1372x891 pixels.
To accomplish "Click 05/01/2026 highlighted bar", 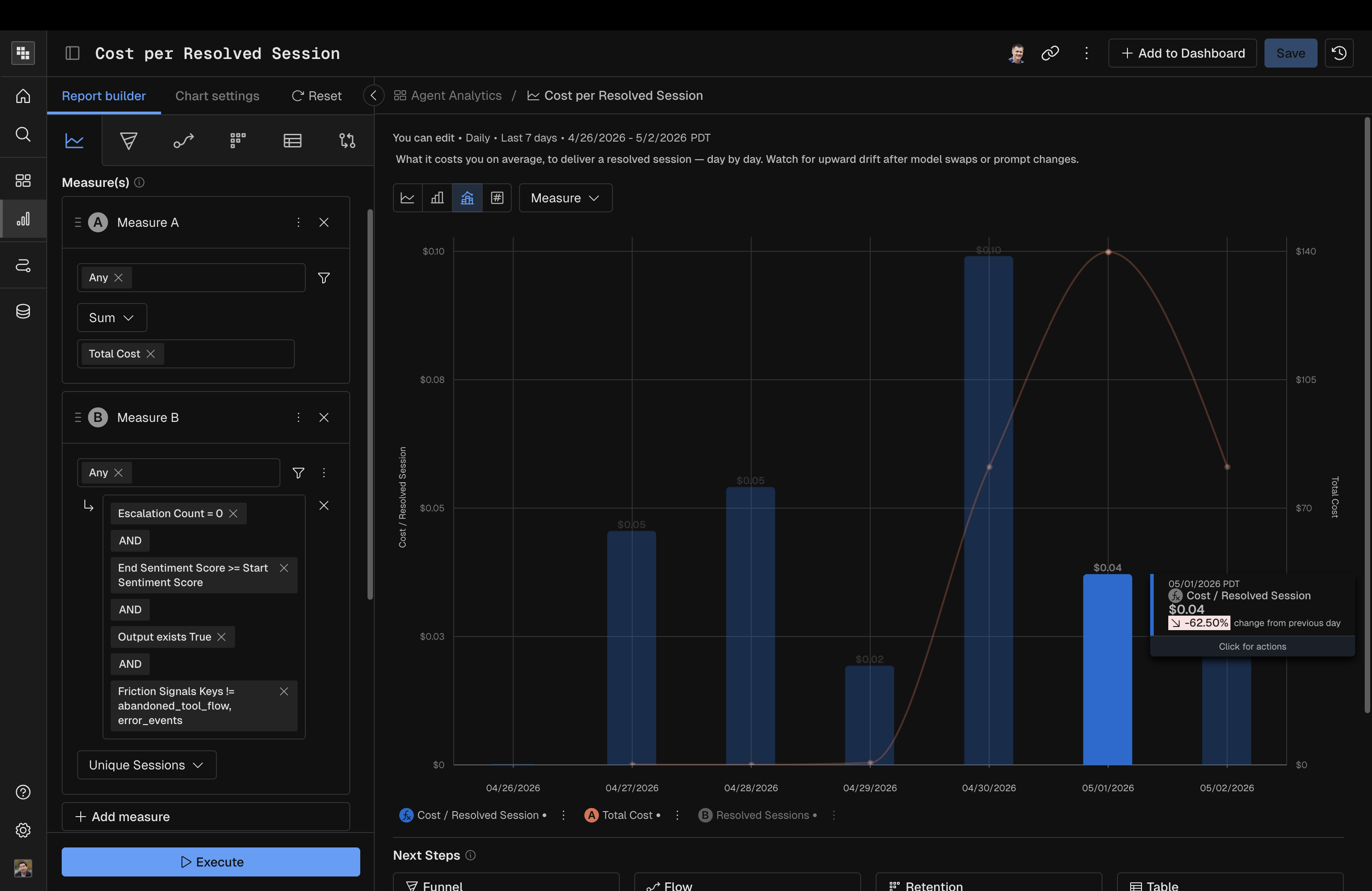I will 1107,669.
